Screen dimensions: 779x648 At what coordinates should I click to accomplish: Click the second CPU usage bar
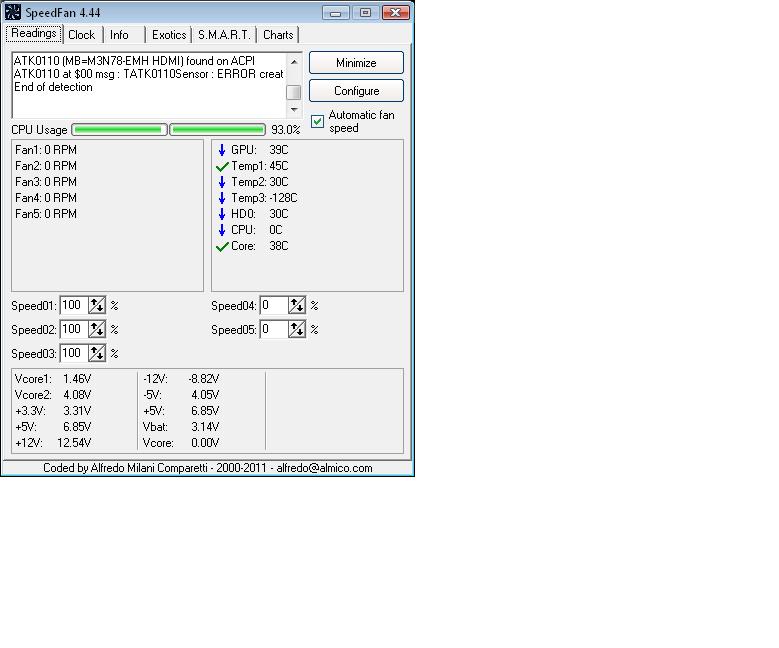(x=218, y=130)
